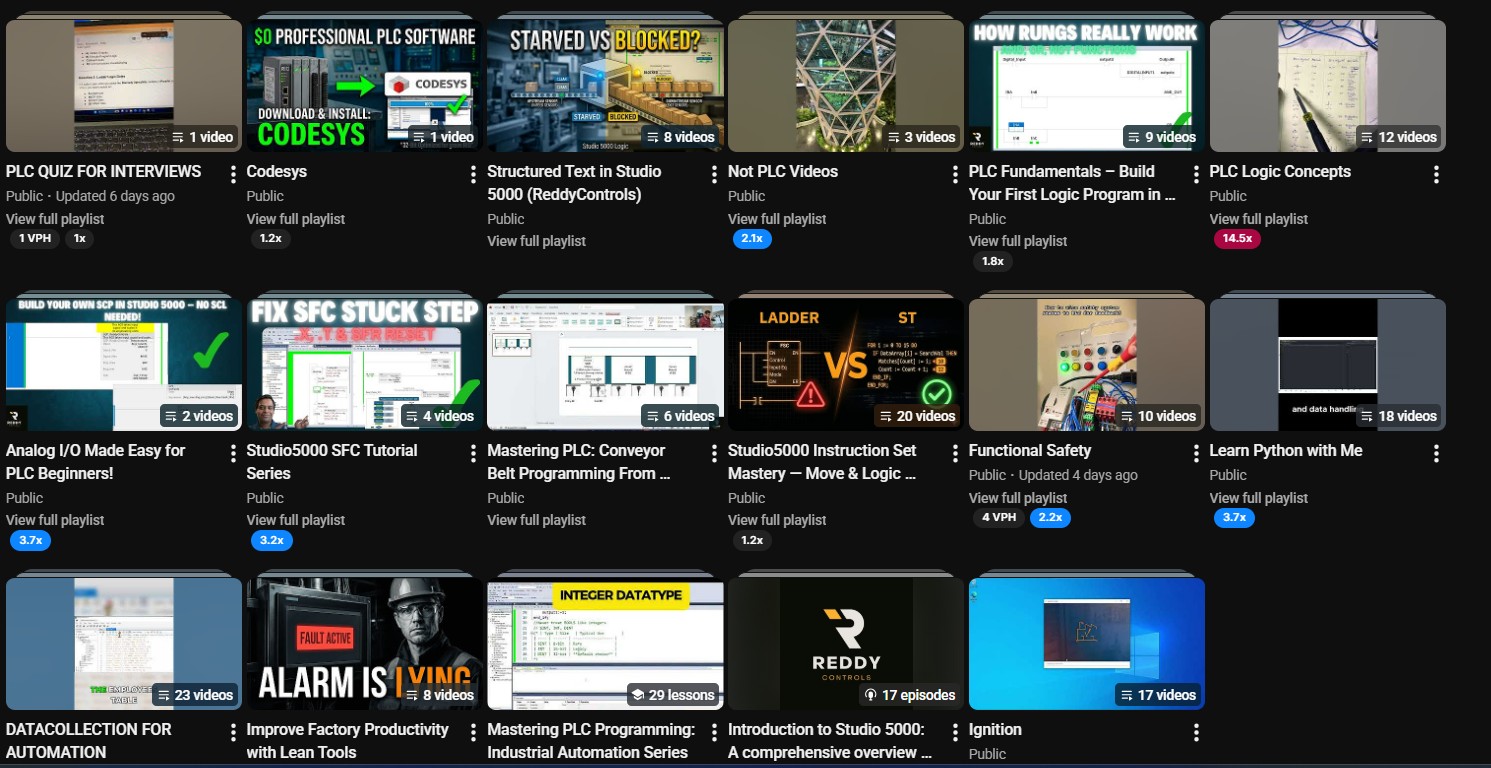This screenshot has height=768, width=1491.
Task: Click the 4 VPH badge under Functional Safety
Action: [x=999, y=518]
